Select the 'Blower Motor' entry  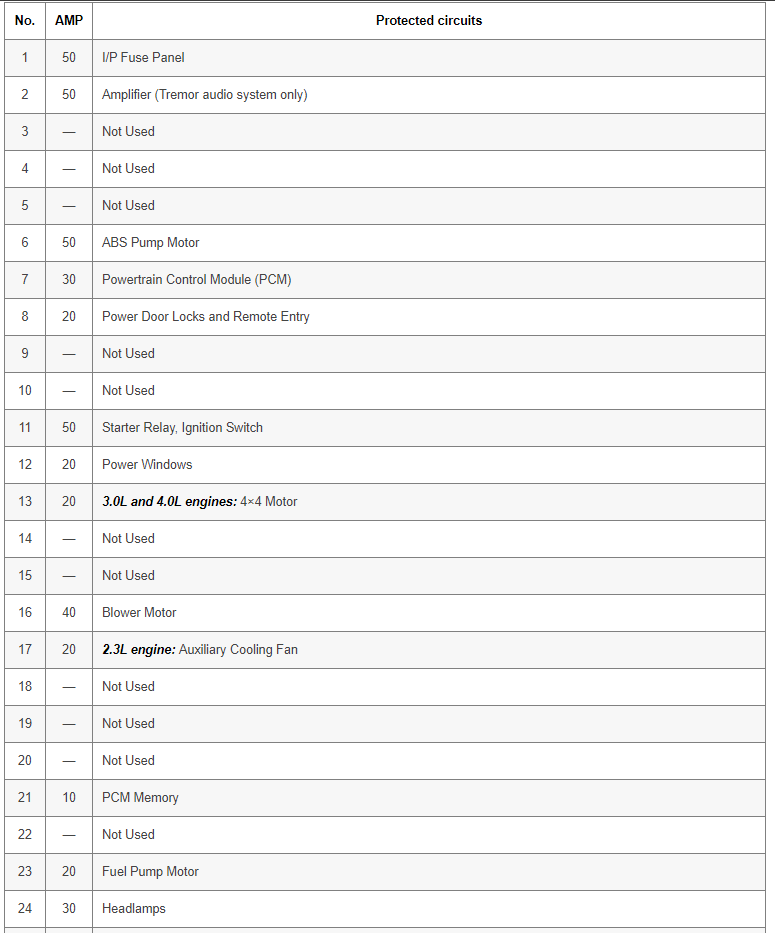pyautogui.click(x=139, y=613)
